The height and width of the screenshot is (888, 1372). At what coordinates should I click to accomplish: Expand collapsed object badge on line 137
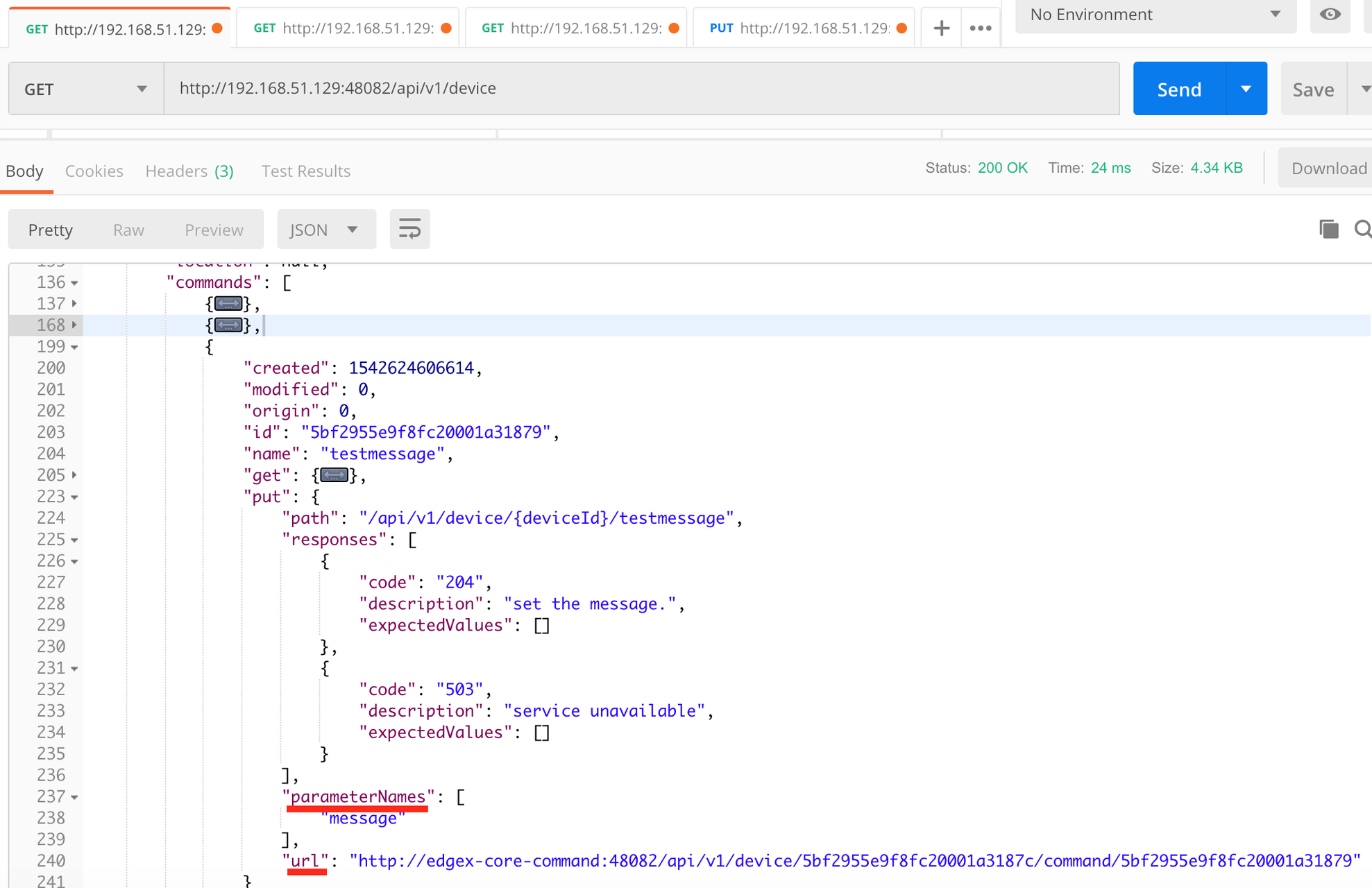[228, 303]
